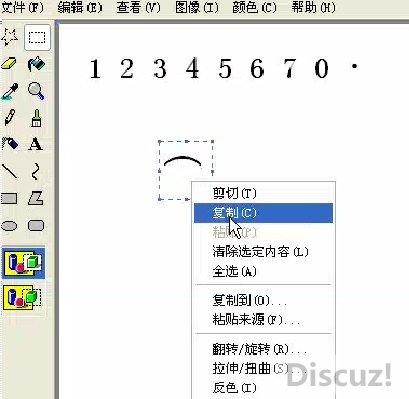The height and width of the screenshot is (399, 409).
Task: Choose the Ellipse tool
Action: [9, 226]
